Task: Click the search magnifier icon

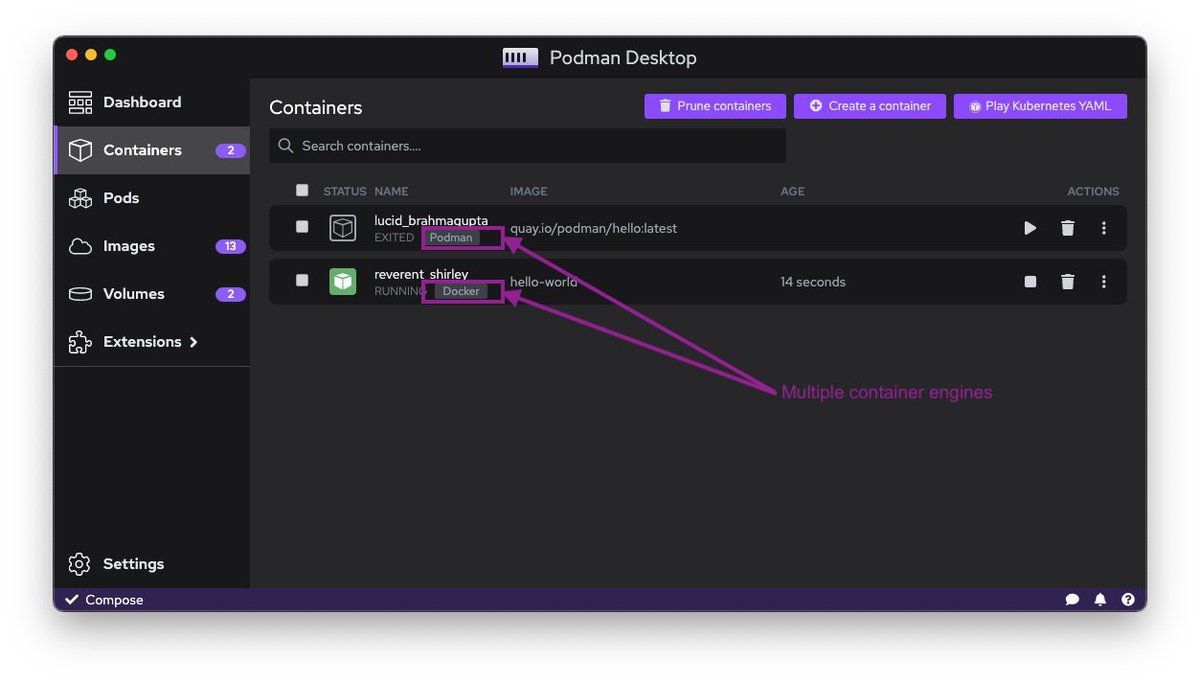Action: [x=286, y=146]
